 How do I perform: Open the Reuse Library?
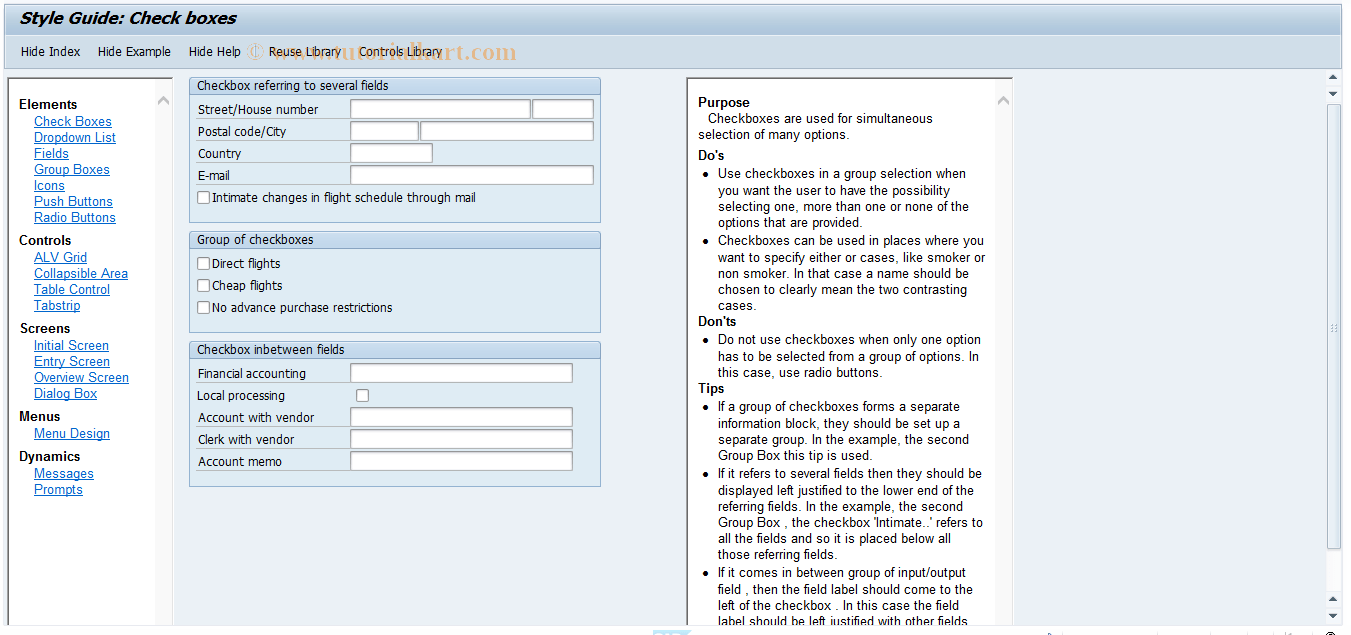tap(305, 51)
